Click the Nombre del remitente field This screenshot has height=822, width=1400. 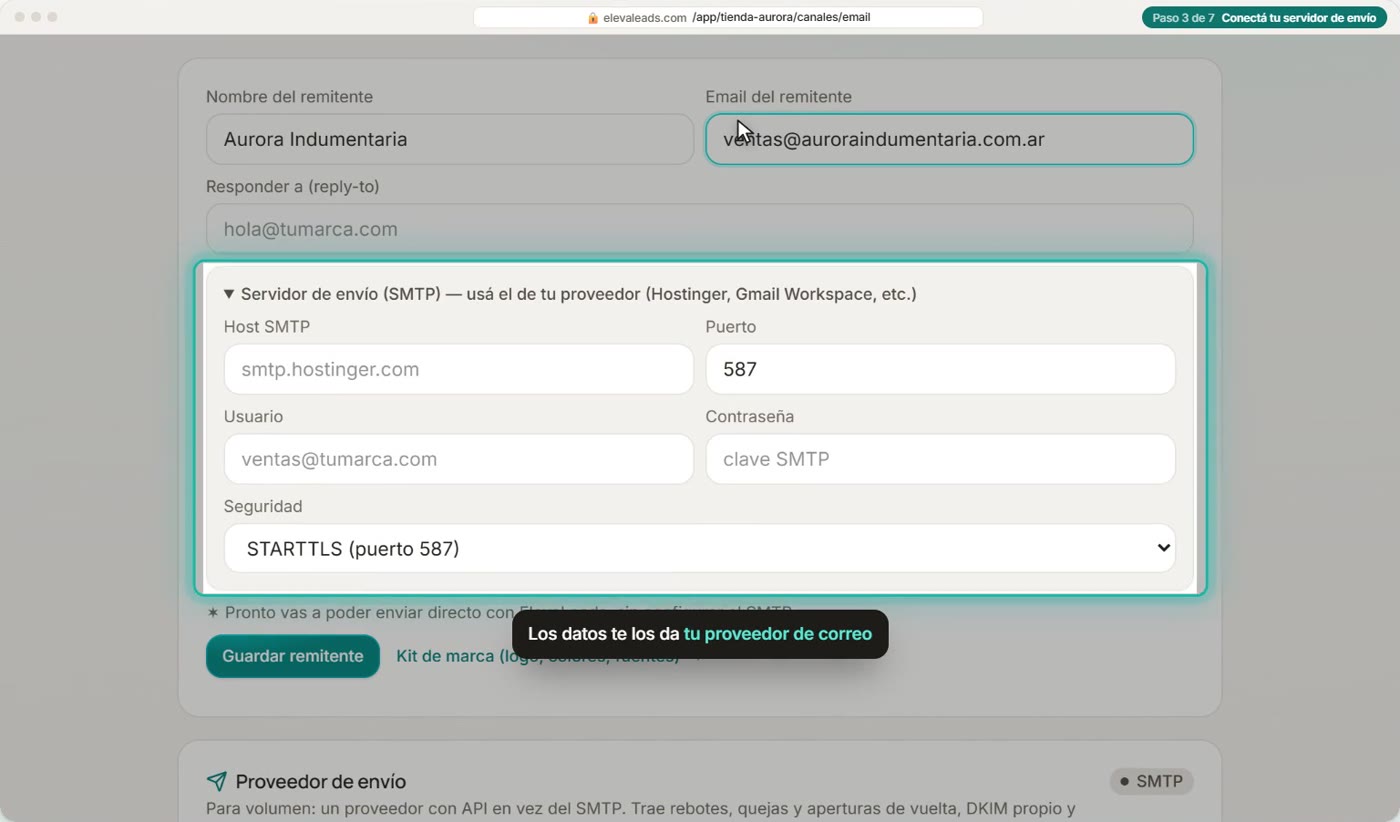[449, 139]
